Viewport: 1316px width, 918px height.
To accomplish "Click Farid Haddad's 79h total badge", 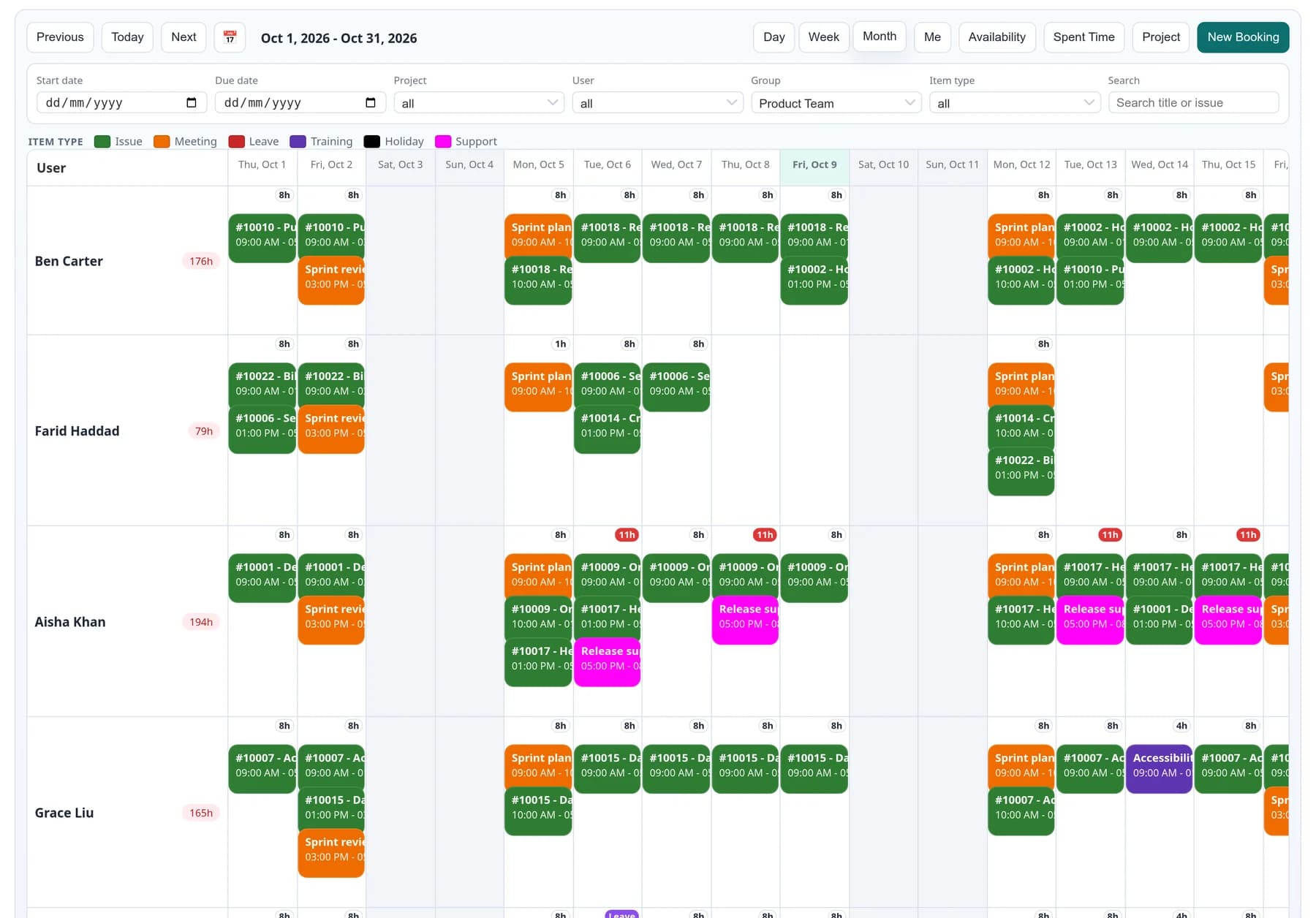I will click(204, 431).
